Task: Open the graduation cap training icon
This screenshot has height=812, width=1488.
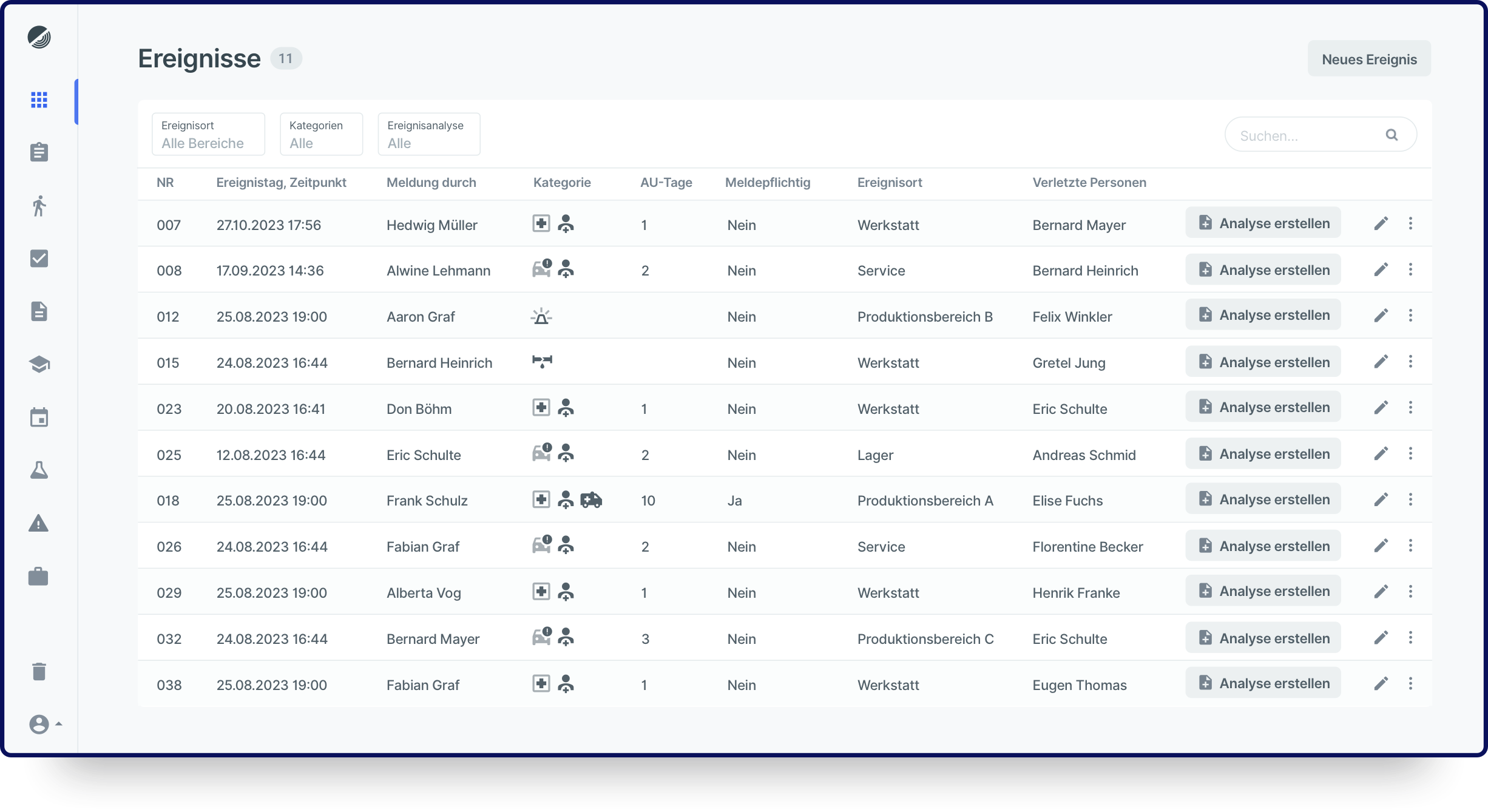Action: pyautogui.click(x=39, y=365)
